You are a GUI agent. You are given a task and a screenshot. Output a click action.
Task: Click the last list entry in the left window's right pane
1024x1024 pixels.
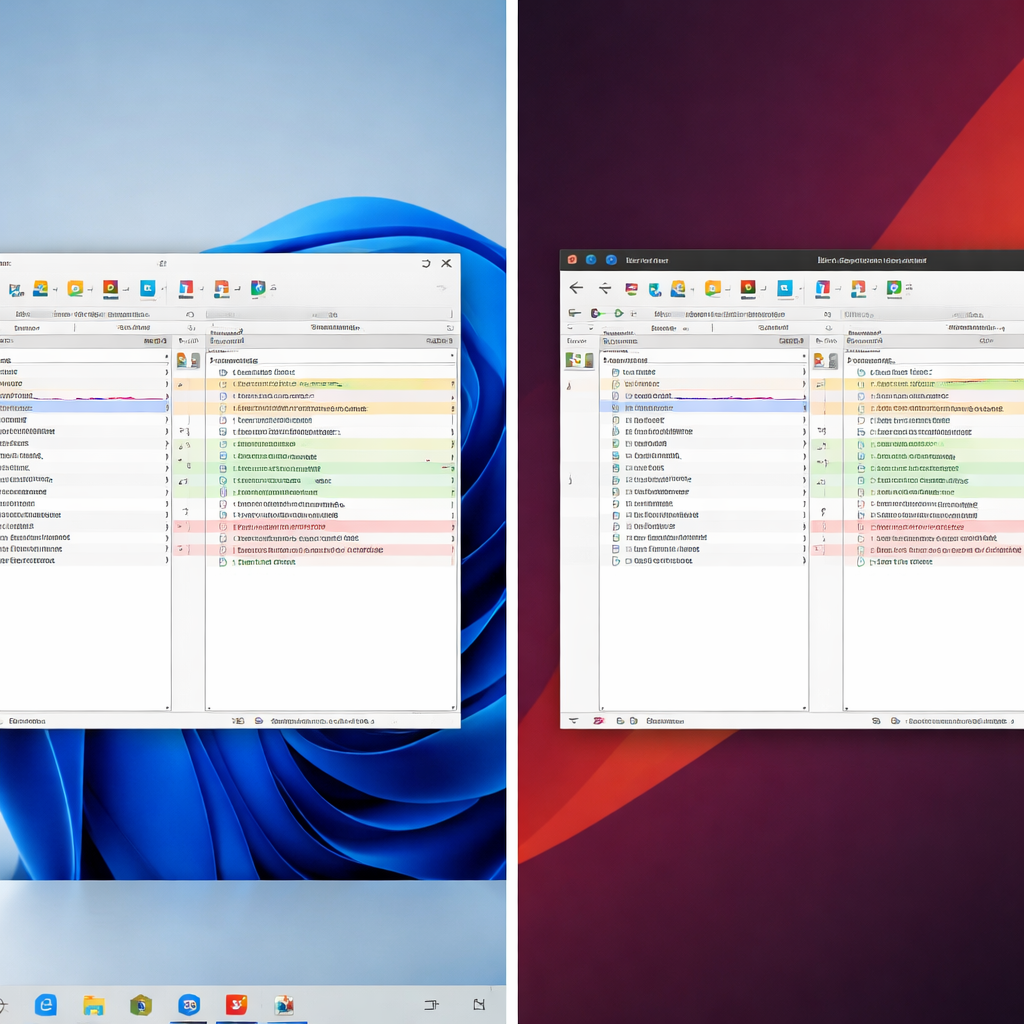(265, 562)
